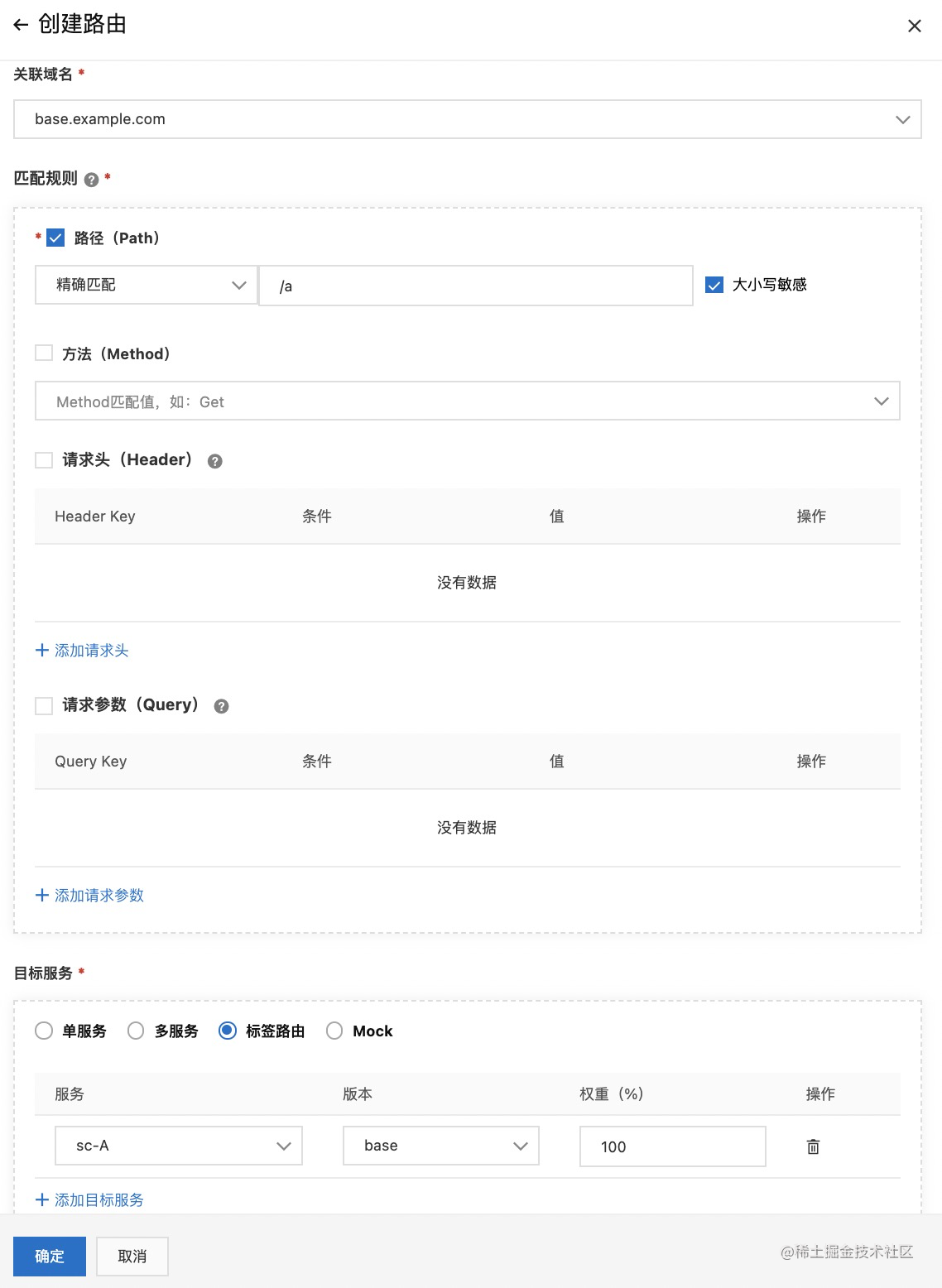Enable the 请求头（Header）checkbox

point(44,460)
